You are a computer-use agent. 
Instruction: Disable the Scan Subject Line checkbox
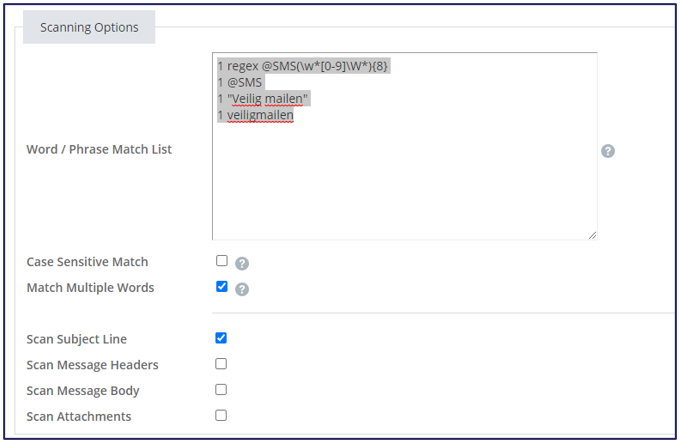coord(221,338)
